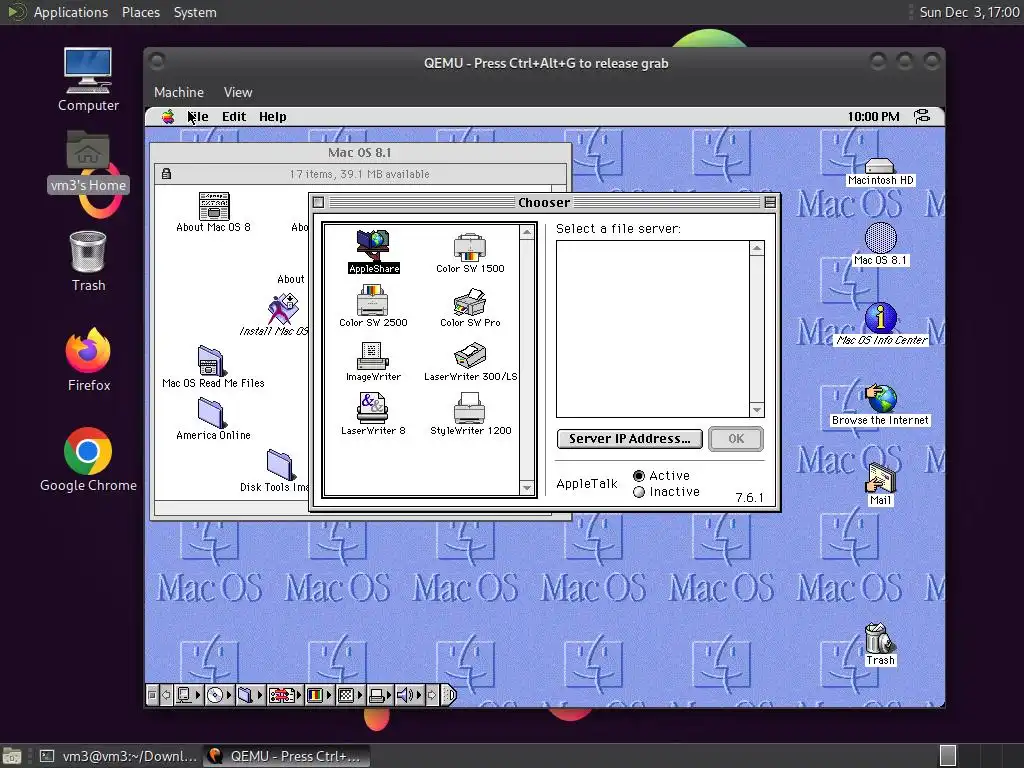Image resolution: width=1024 pixels, height=768 pixels.
Task: Switch to the terminal taskbar entry
Action: [x=118, y=756]
